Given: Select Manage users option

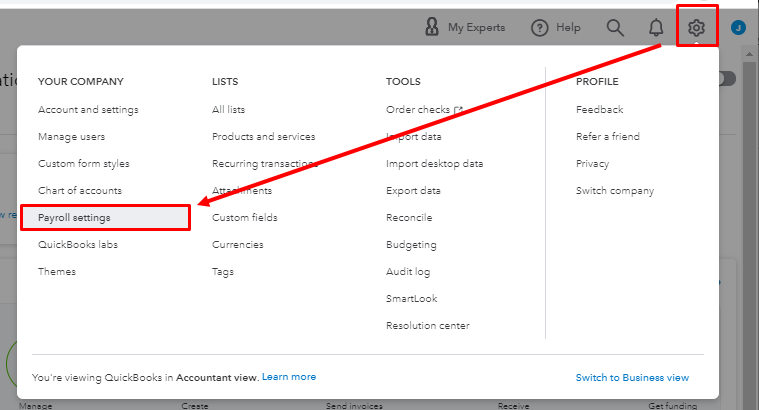Looking at the screenshot, I should click(71, 136).
